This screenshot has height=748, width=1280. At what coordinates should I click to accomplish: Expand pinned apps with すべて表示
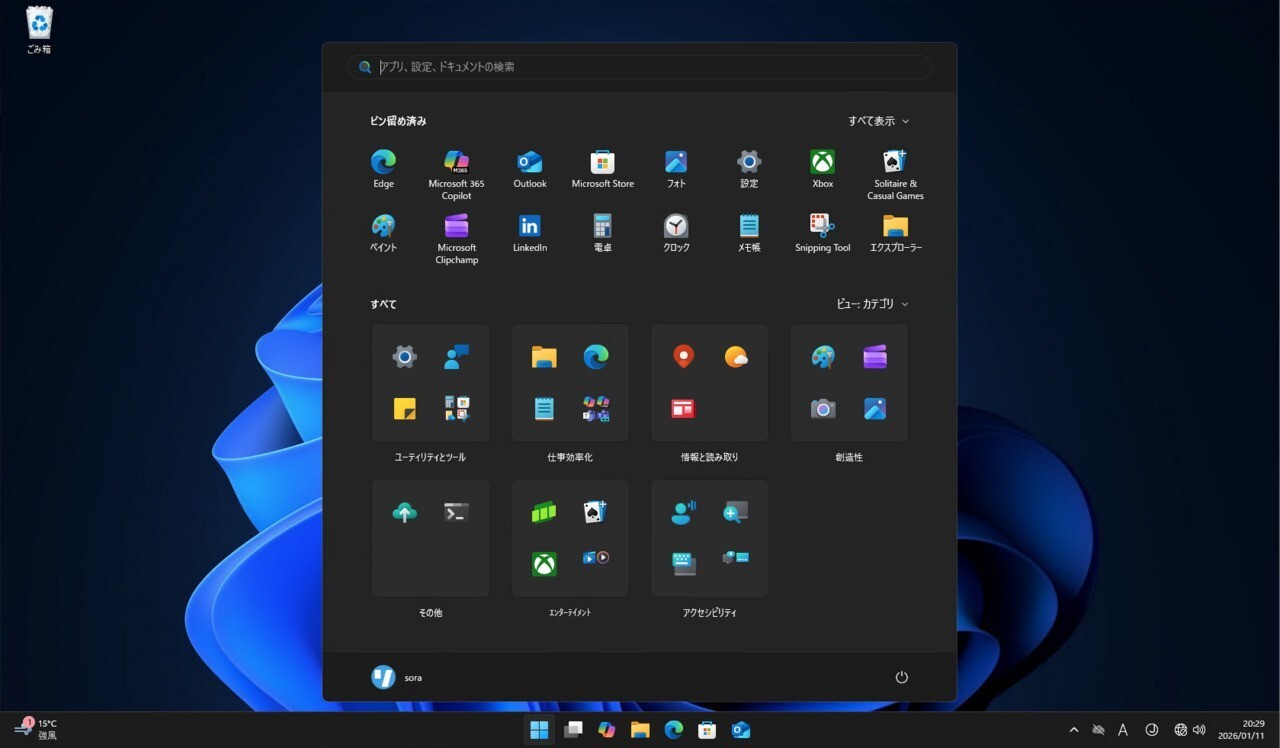click(878, 121)
